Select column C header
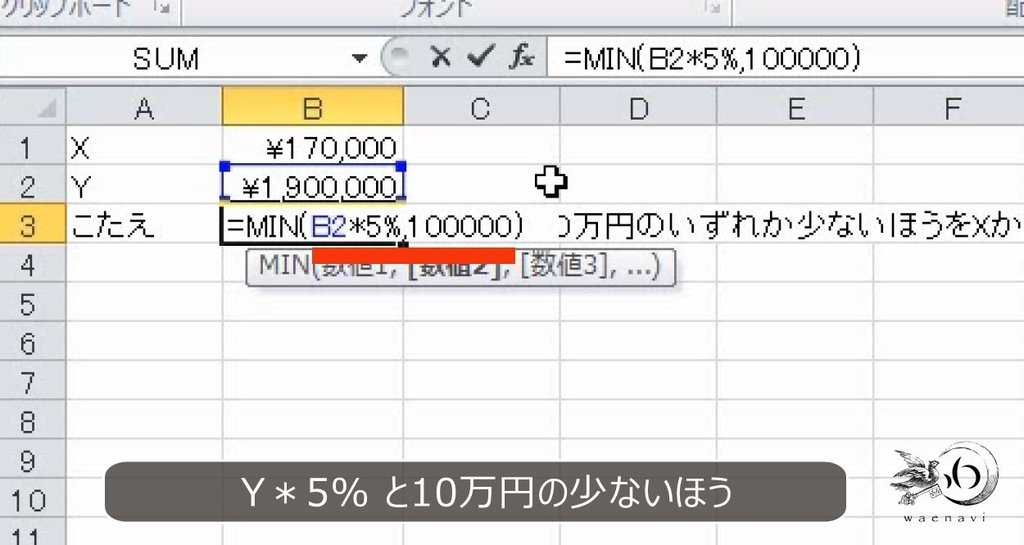Viewport: 1024px width, 545px height. (x=481, y=108)
